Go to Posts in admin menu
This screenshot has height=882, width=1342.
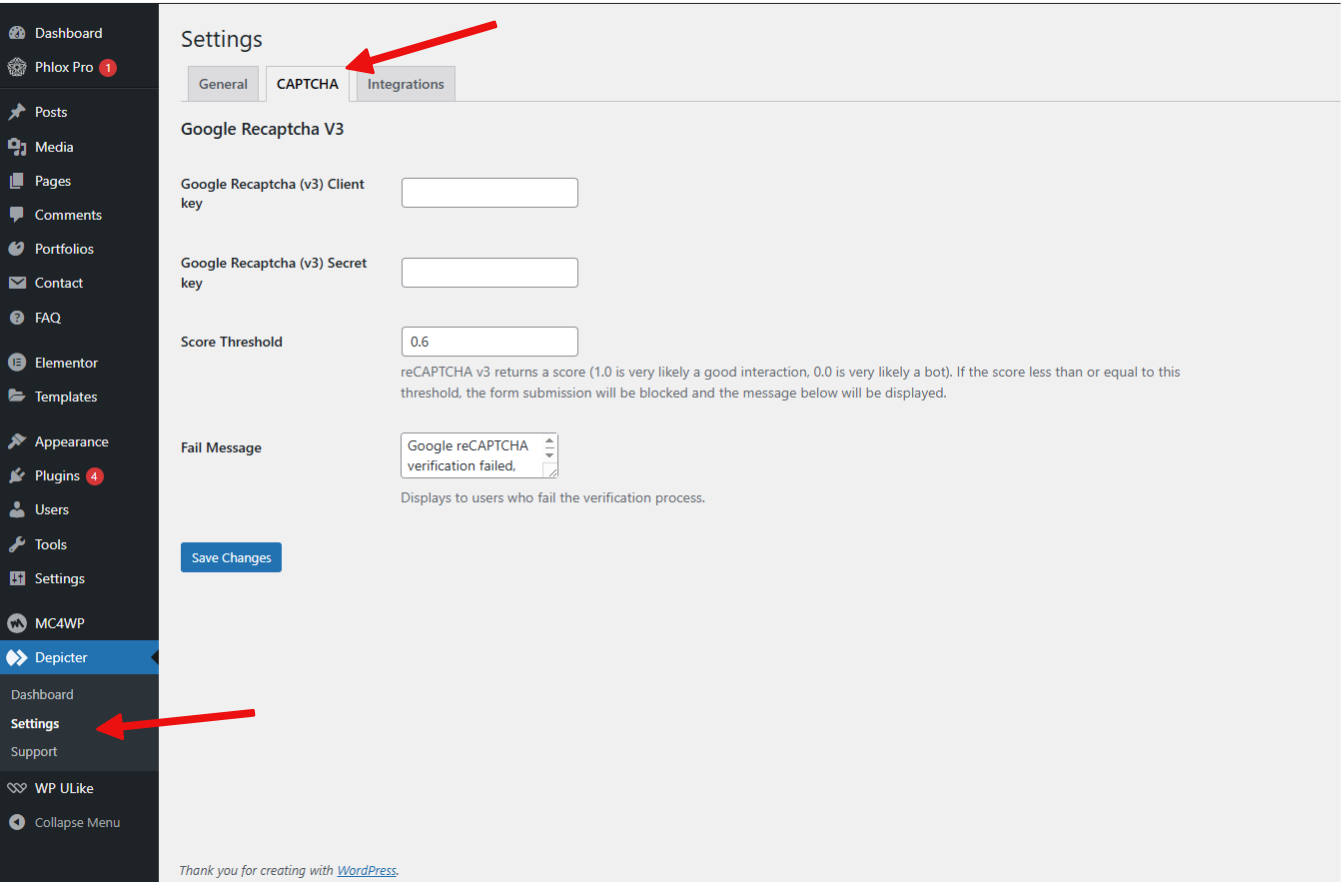[51, 112]
